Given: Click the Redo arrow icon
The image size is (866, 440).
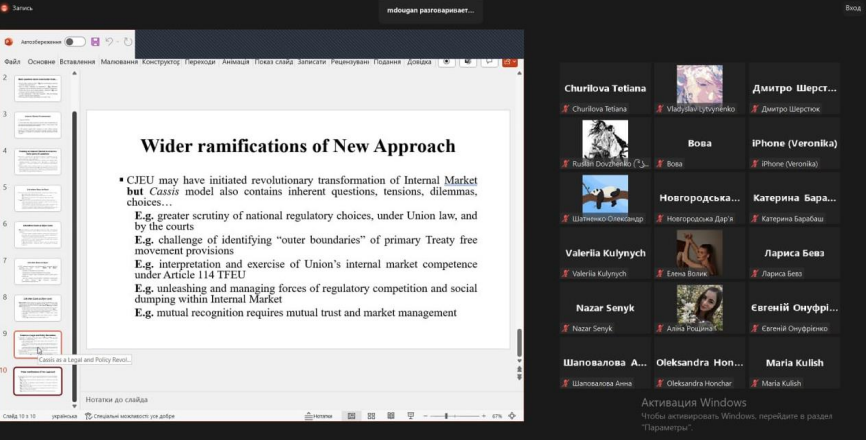Looking at the screenshot, I should (x=128, y=42).
